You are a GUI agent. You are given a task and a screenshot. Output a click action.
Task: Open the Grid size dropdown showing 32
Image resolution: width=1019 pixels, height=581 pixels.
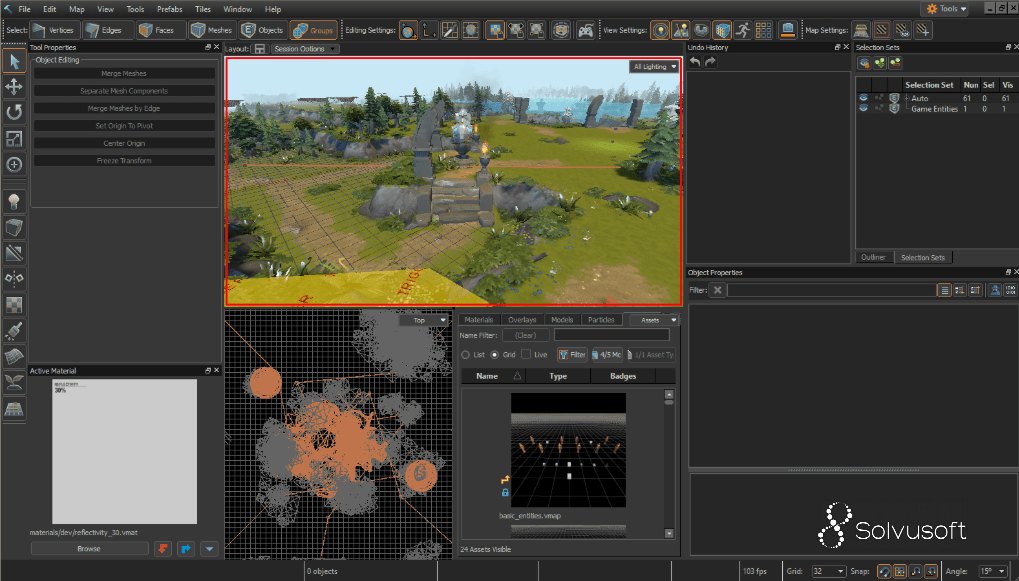(828, 571)
